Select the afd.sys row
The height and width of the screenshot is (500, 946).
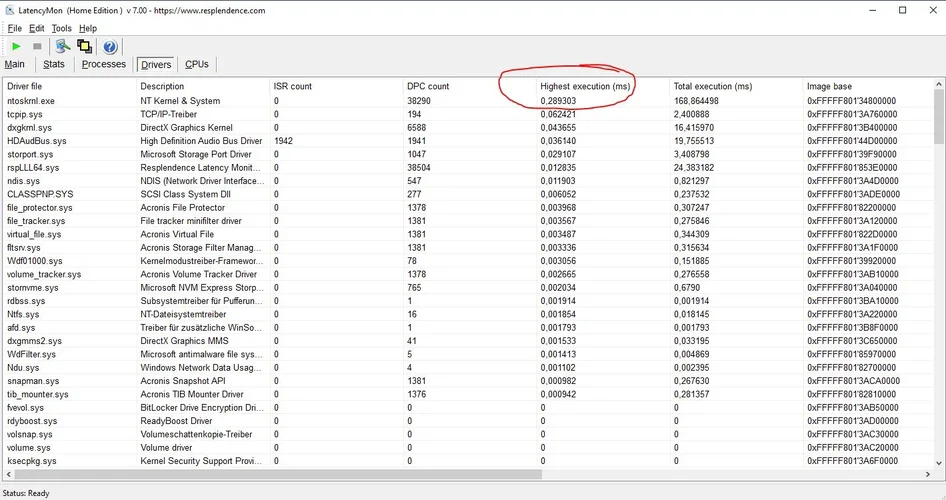pyautogui.click(x=468, y=328)
